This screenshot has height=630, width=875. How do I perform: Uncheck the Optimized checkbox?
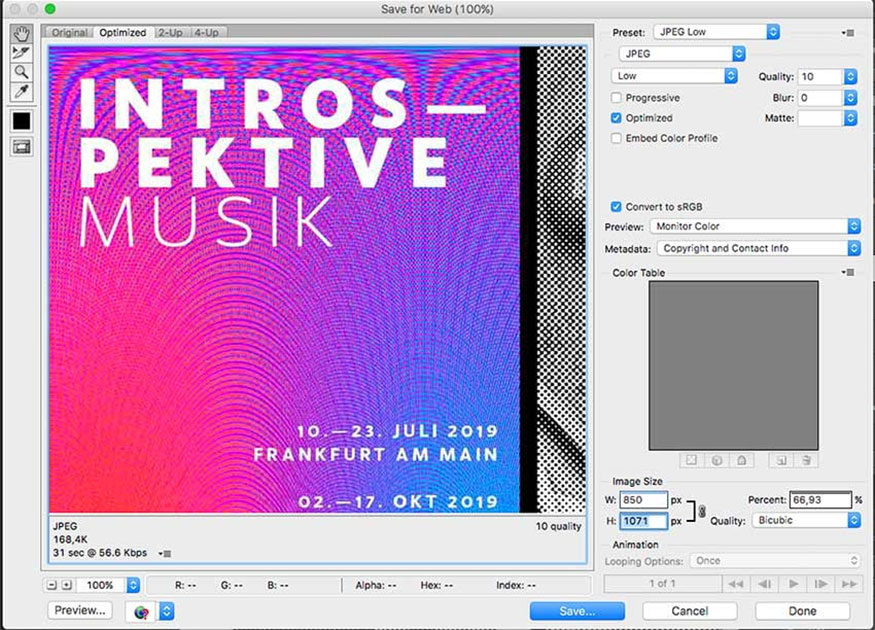(x=617, y=118)
